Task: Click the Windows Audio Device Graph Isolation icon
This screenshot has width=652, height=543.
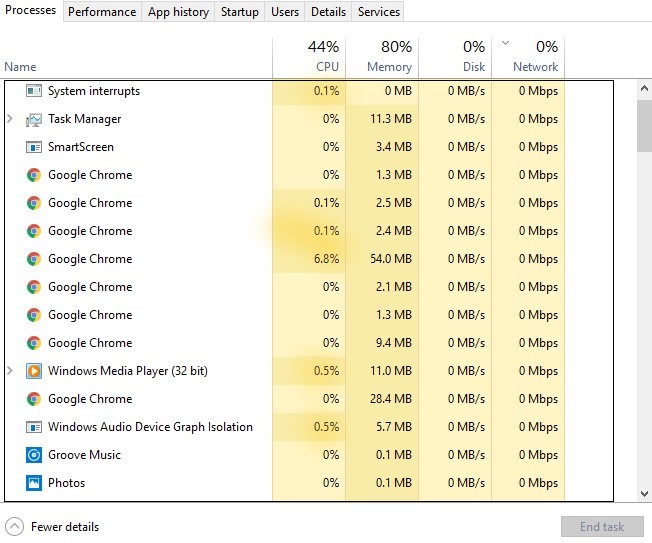Action: point(34,427)
